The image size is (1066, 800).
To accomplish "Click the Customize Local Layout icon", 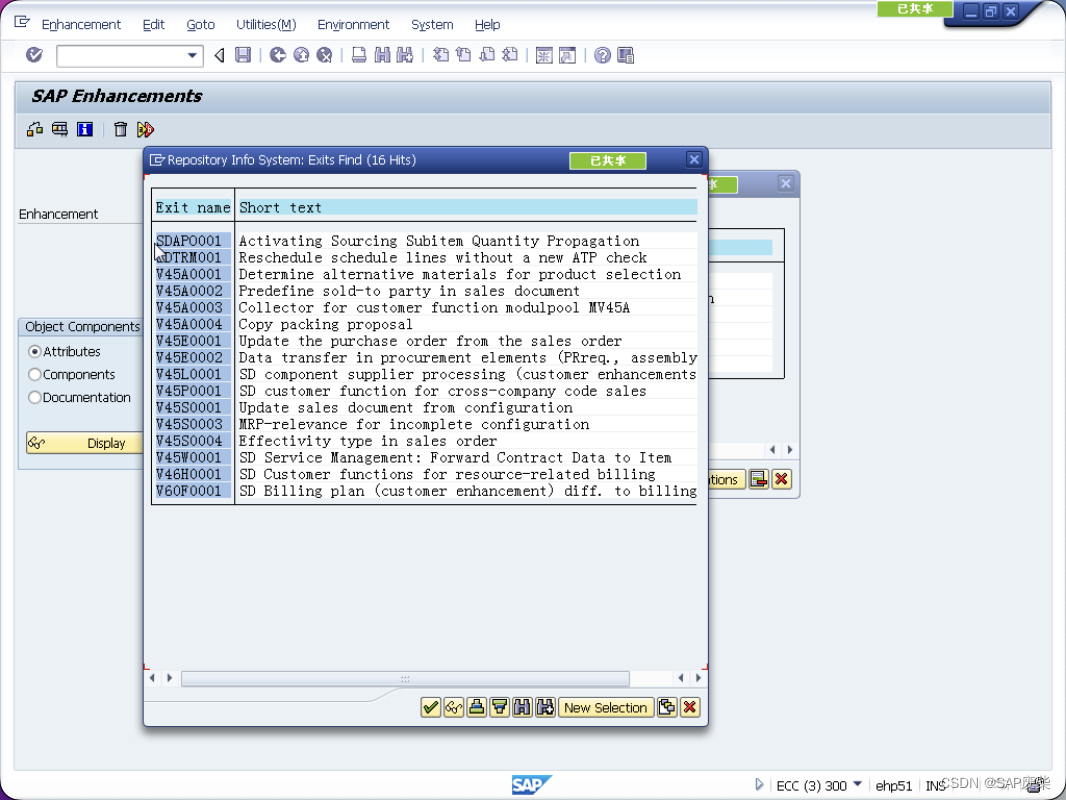I will pyautogui.click(x=625, y=55).
